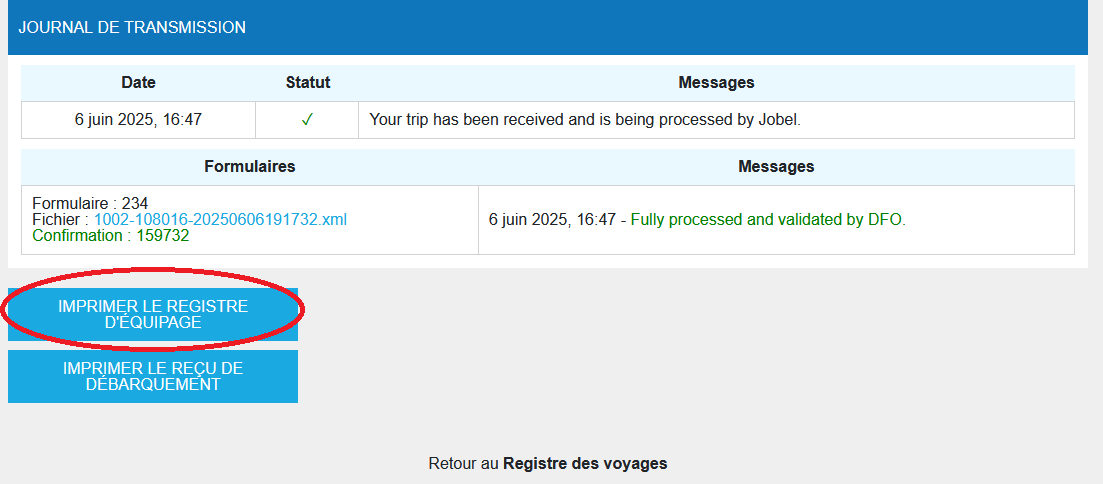Image resolution: width=1103 pixels, height=484 pixels.
Task: Open the 1002-108016-20250606191732.xml file link
Action: (220, 219)
